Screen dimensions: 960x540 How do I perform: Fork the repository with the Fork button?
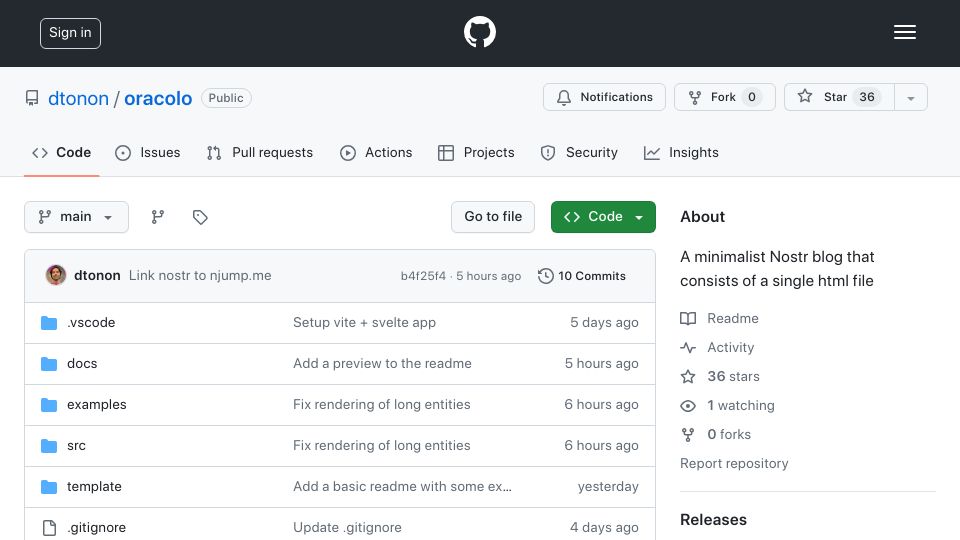coord(725,97)
